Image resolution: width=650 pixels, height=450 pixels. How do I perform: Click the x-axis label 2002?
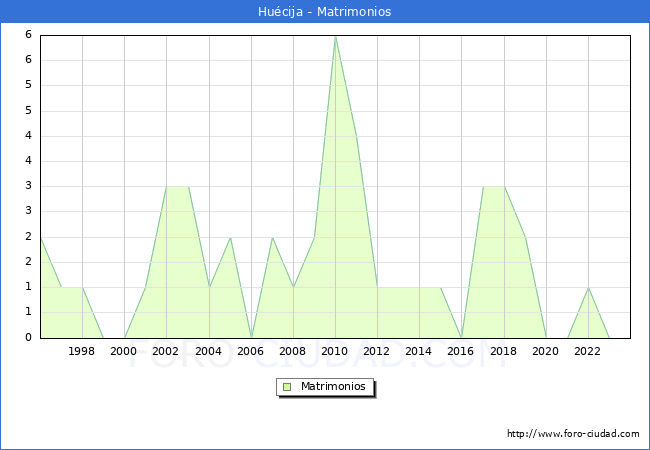pos(165,351)
